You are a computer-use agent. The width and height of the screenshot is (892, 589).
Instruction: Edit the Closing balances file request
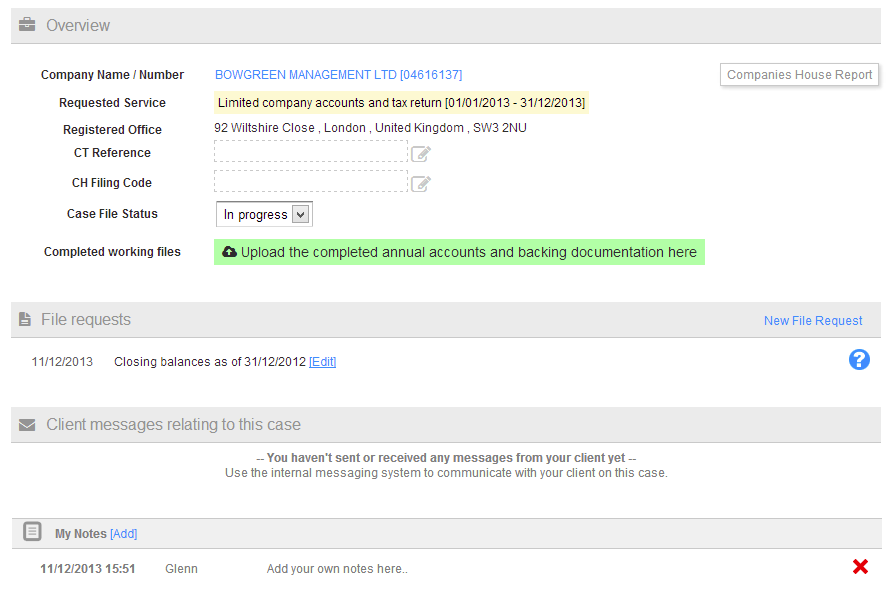pyautogui.click(x=322, y=362)
